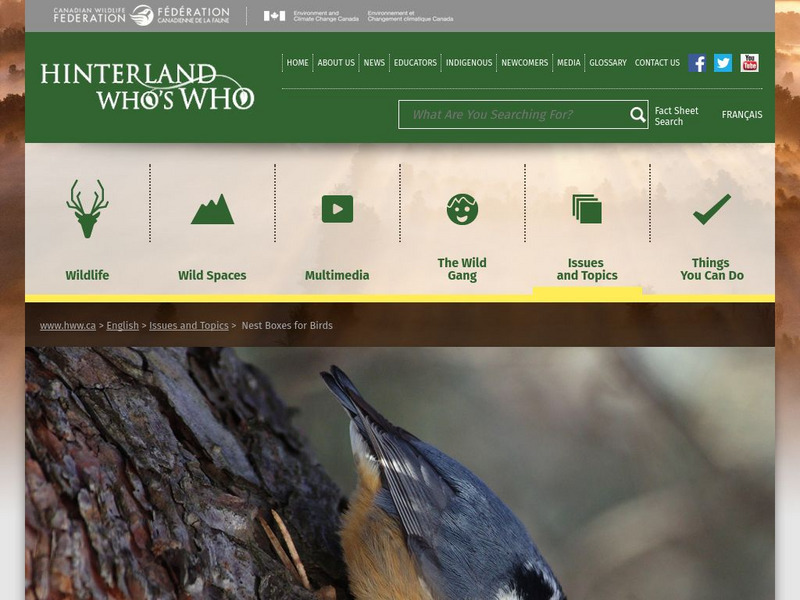Screen dimensions: 800x600
Task: Click the play button Multimedia icon
Action: point(337,209)
